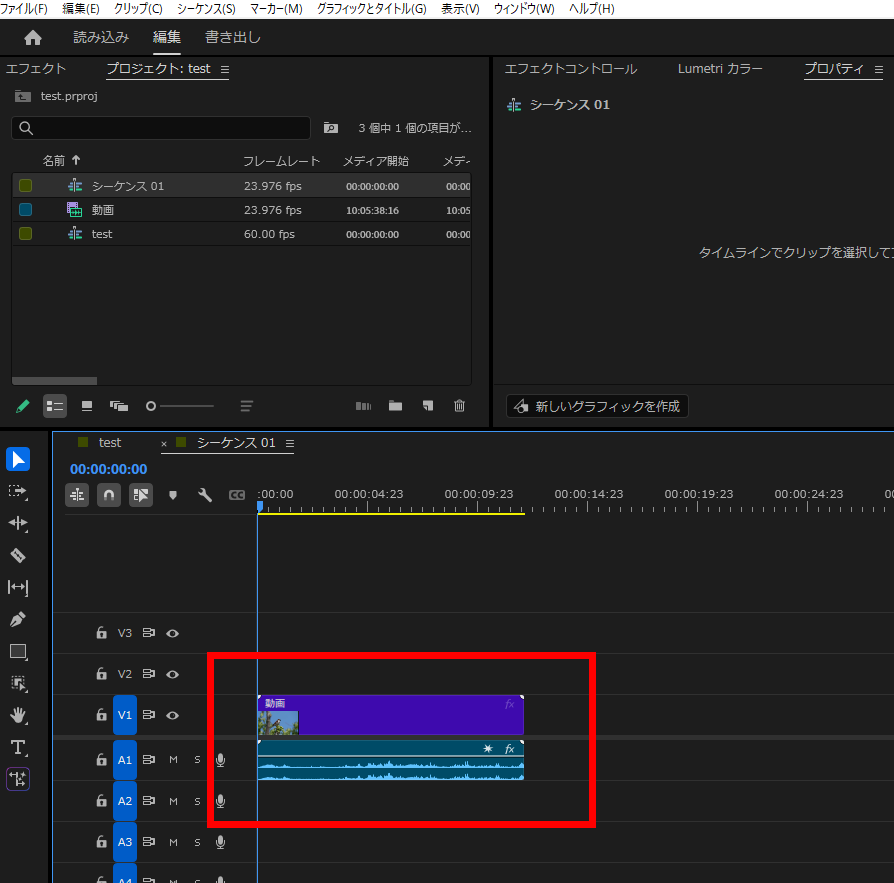Click the 新しいグラフィックを作成 button
The image size is (894, 883).
coord(598,406)
